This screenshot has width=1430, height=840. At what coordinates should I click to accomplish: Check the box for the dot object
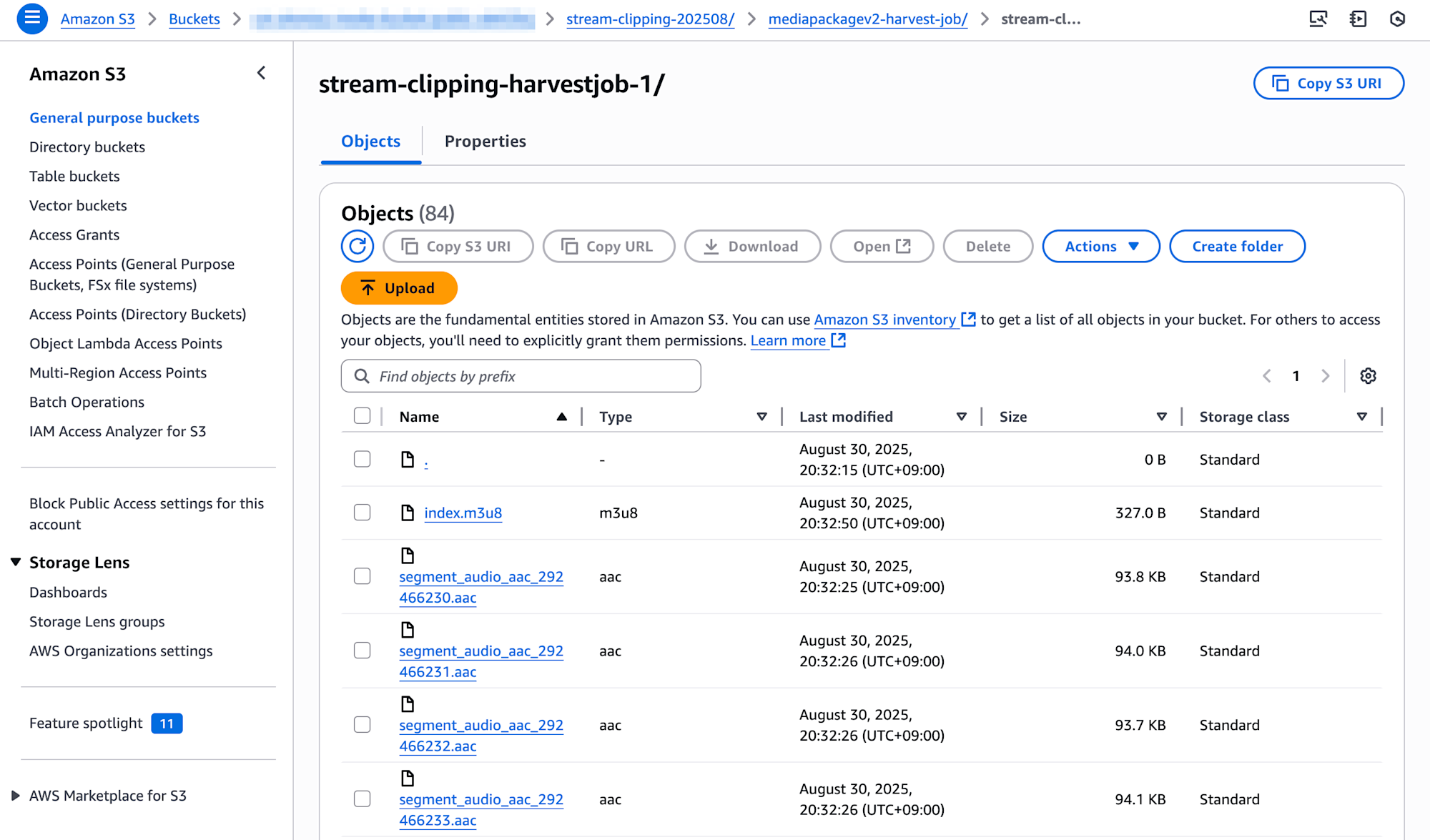pyautogui.click(x=363, y=459)
